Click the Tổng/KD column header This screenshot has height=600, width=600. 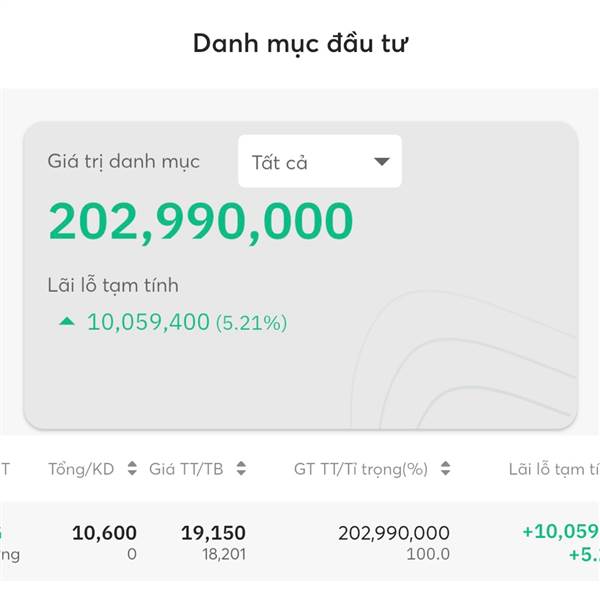[x=81, y=469]
